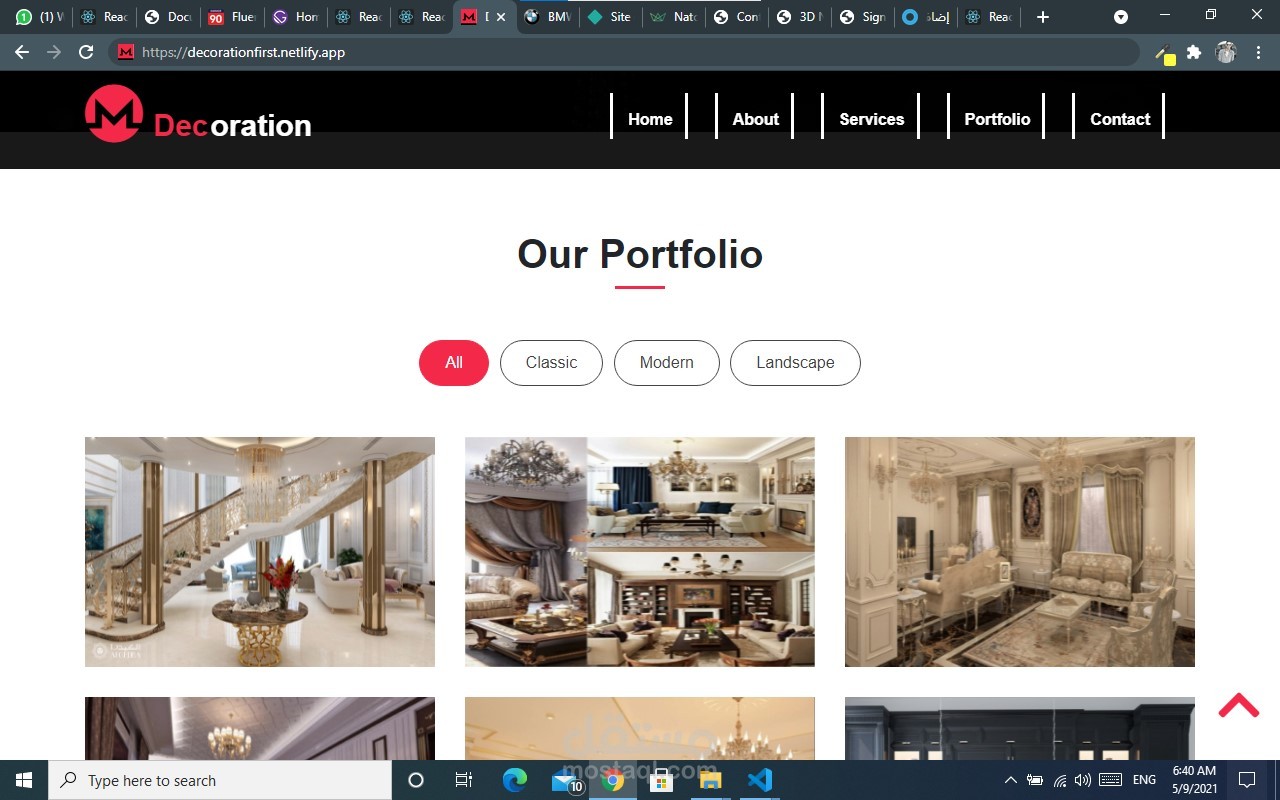Click the volume speaker tray icon
This screenshot has height=800, width=1280.
point(1083,780)
